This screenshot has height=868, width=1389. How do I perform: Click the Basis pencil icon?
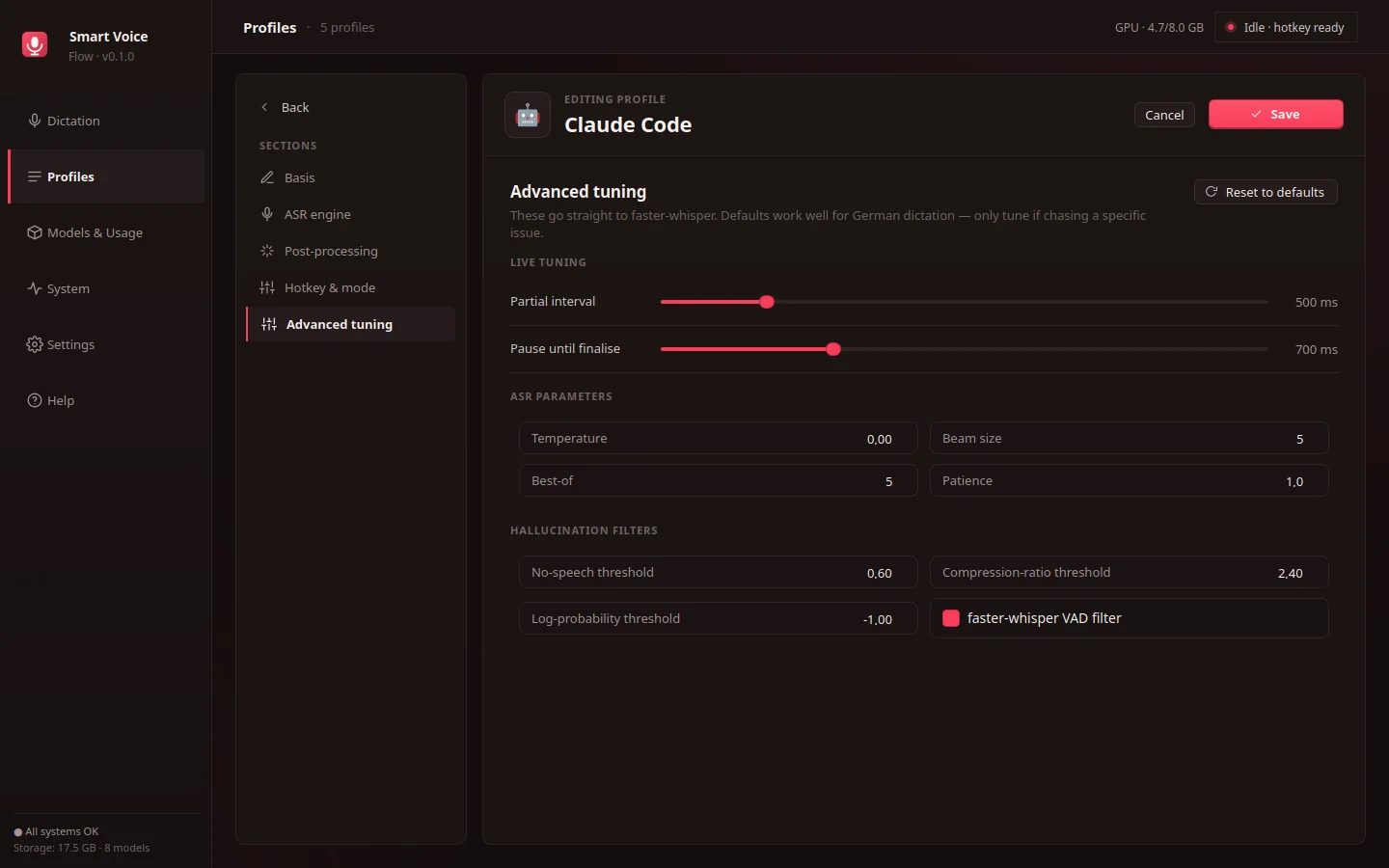point(267,177)
